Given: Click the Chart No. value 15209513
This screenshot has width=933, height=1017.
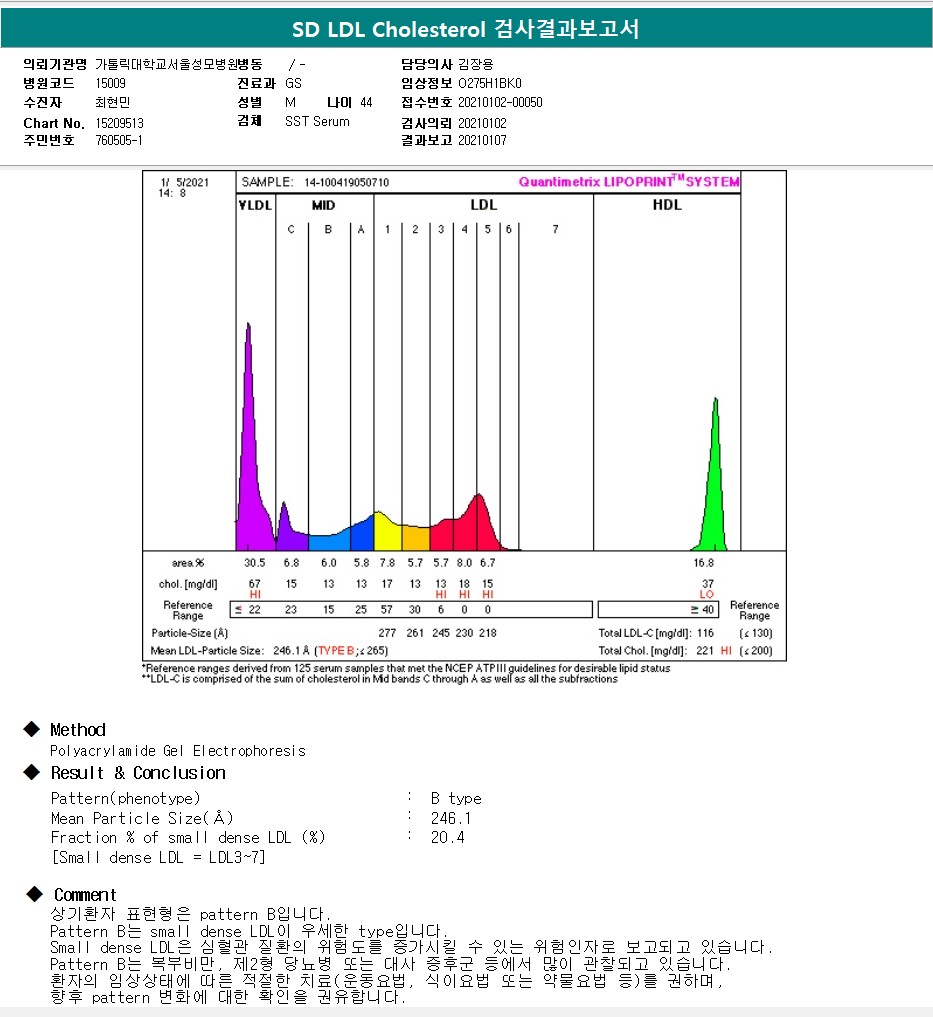Looking at the screenshot, I should point(120,123).
